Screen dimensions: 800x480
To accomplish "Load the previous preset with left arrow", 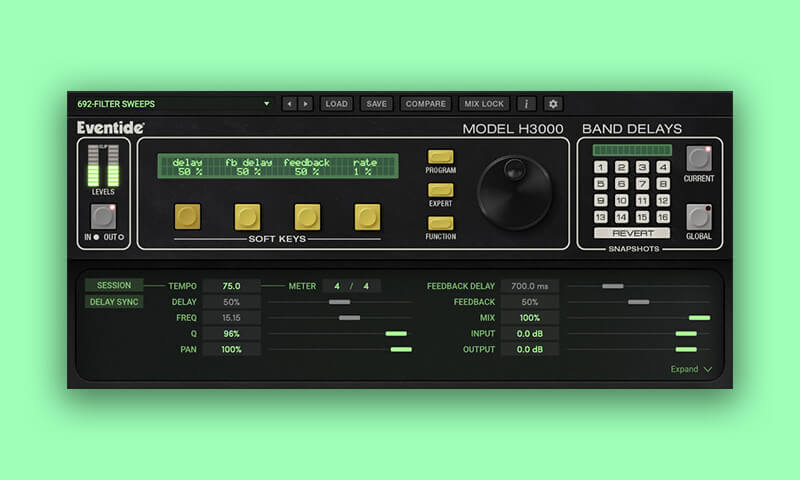I will click(x=289, y=104).
